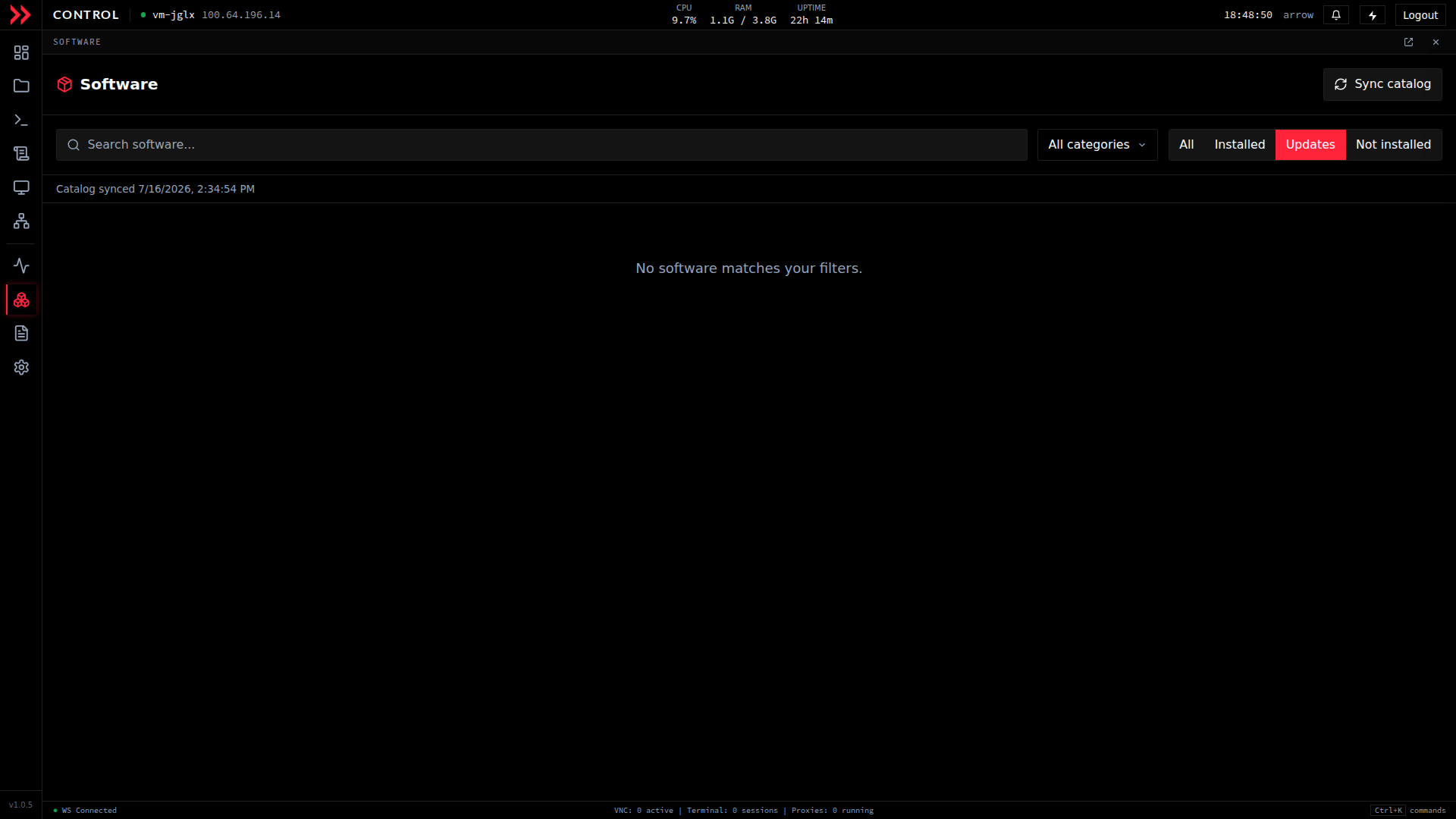Open the dashboard grid icon in sidebar
Viewport: 1456px width, 819px height.
[x=21, y=52]
